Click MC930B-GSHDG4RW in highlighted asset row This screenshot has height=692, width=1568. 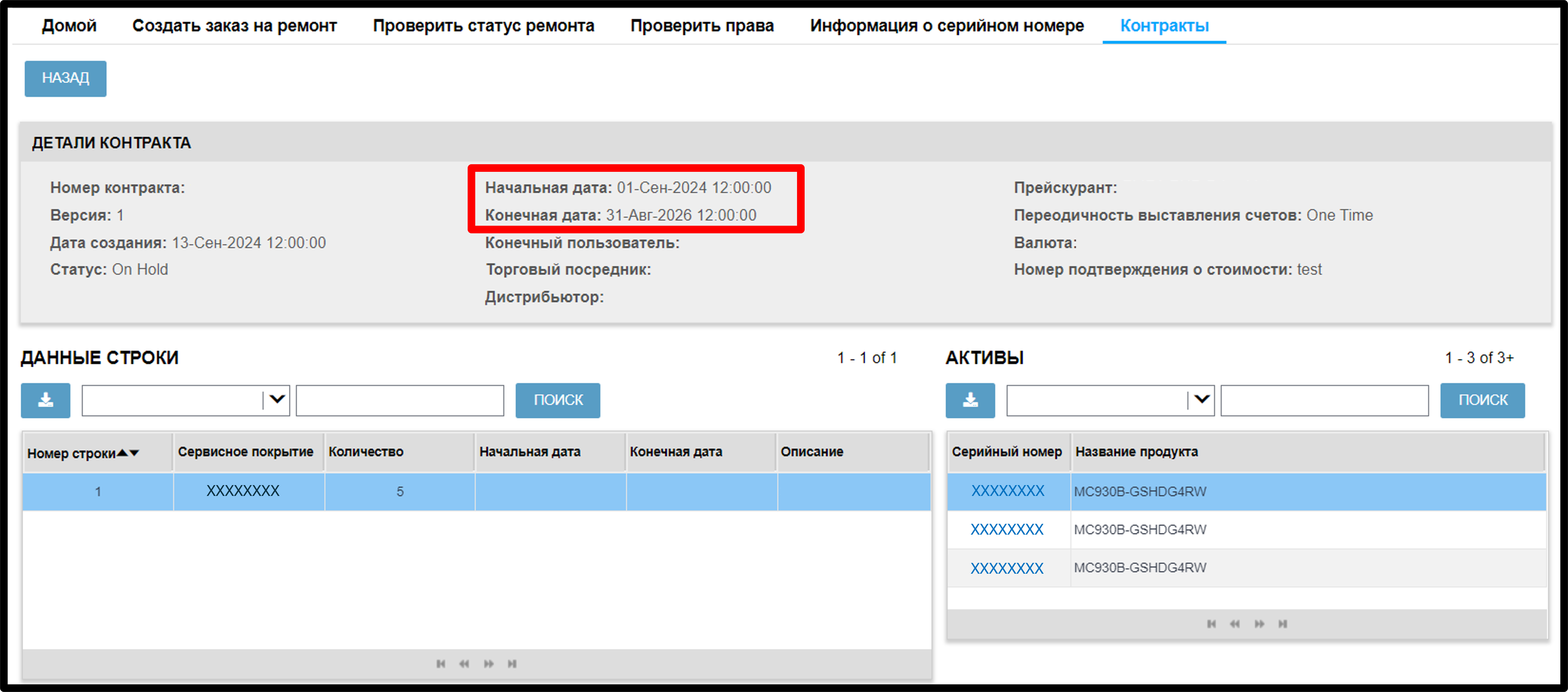click(x=1139, y=491)
